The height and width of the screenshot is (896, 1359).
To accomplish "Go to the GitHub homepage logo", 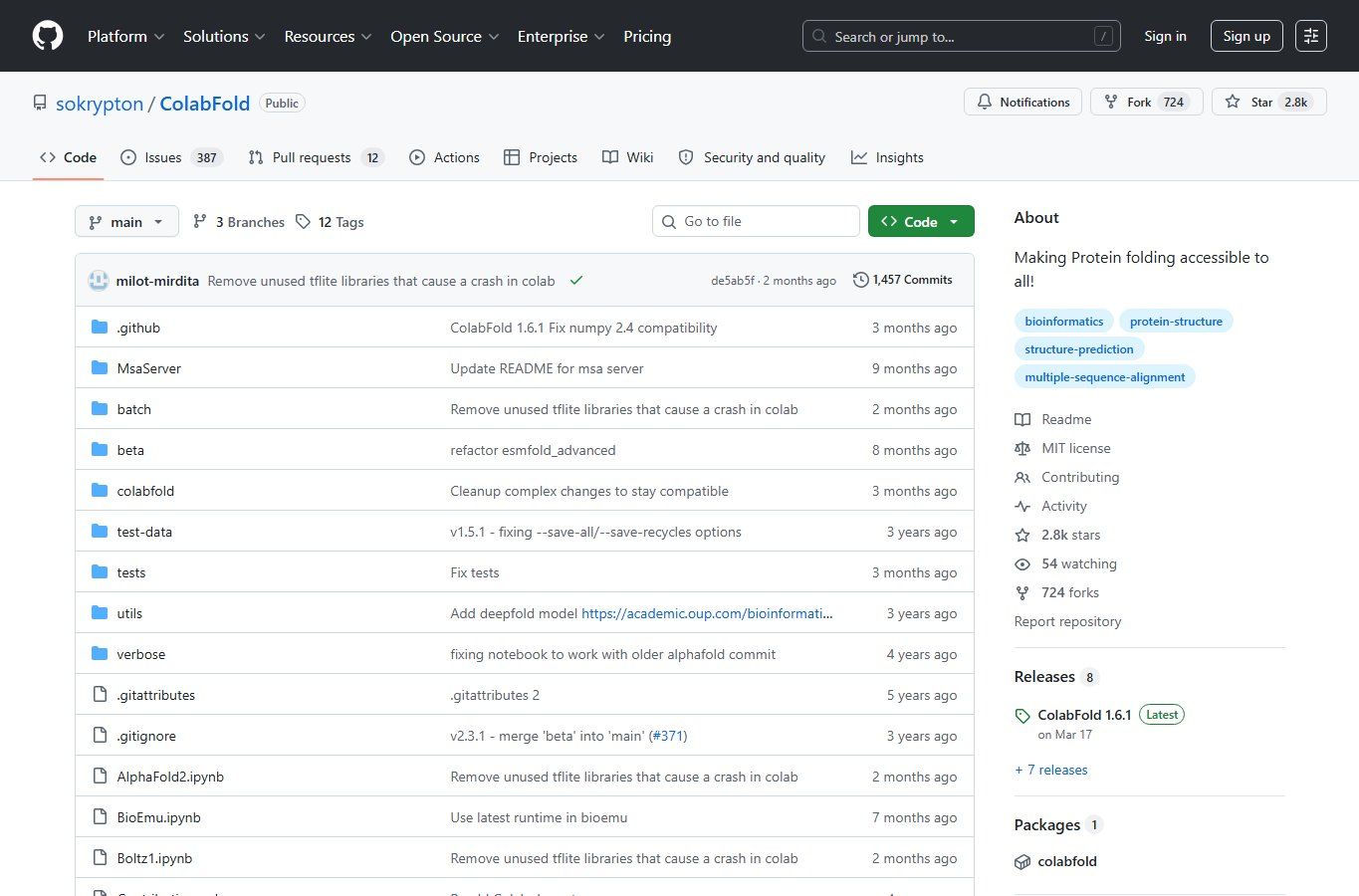I will coord(48,36).
